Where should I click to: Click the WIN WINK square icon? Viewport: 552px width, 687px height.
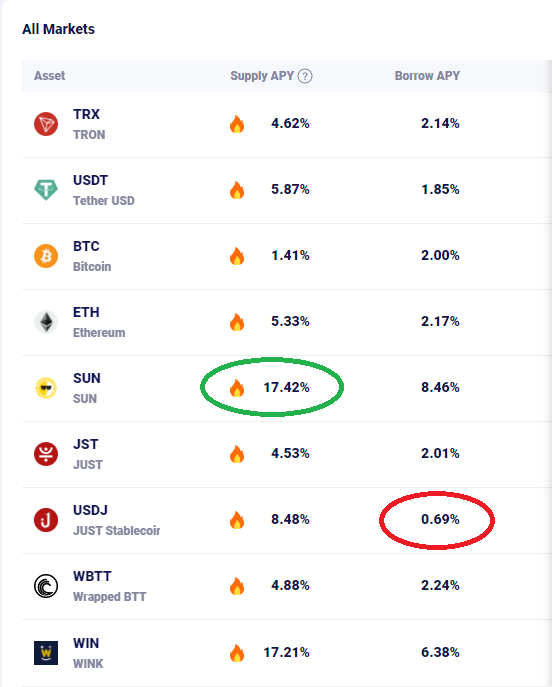[x=46, y=653]
